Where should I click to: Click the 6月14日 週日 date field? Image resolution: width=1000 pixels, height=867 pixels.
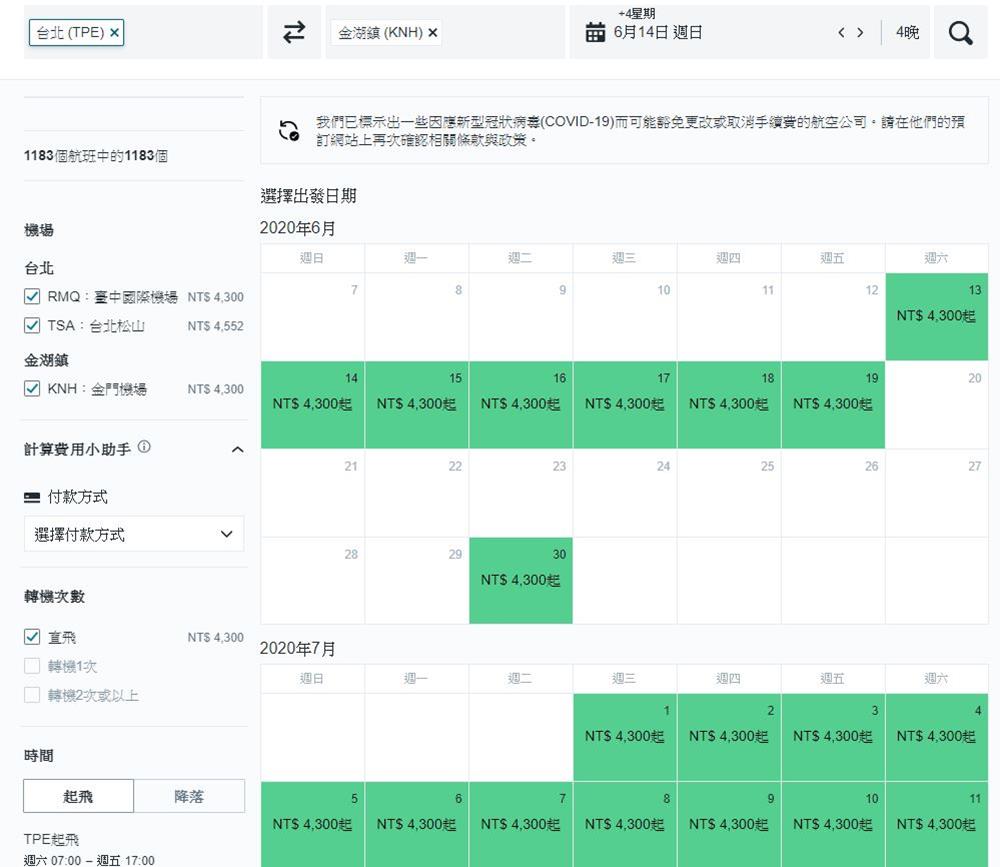(658, 33)
